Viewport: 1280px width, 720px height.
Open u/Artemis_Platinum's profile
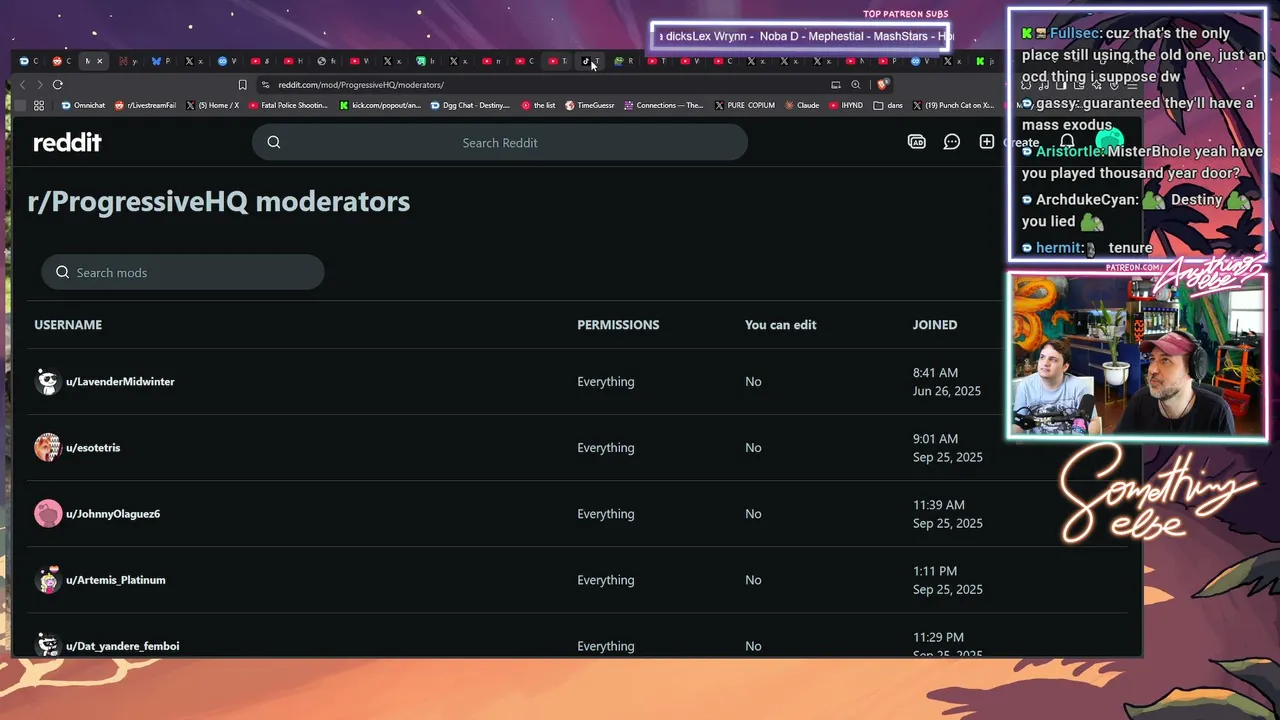[116, 579]
